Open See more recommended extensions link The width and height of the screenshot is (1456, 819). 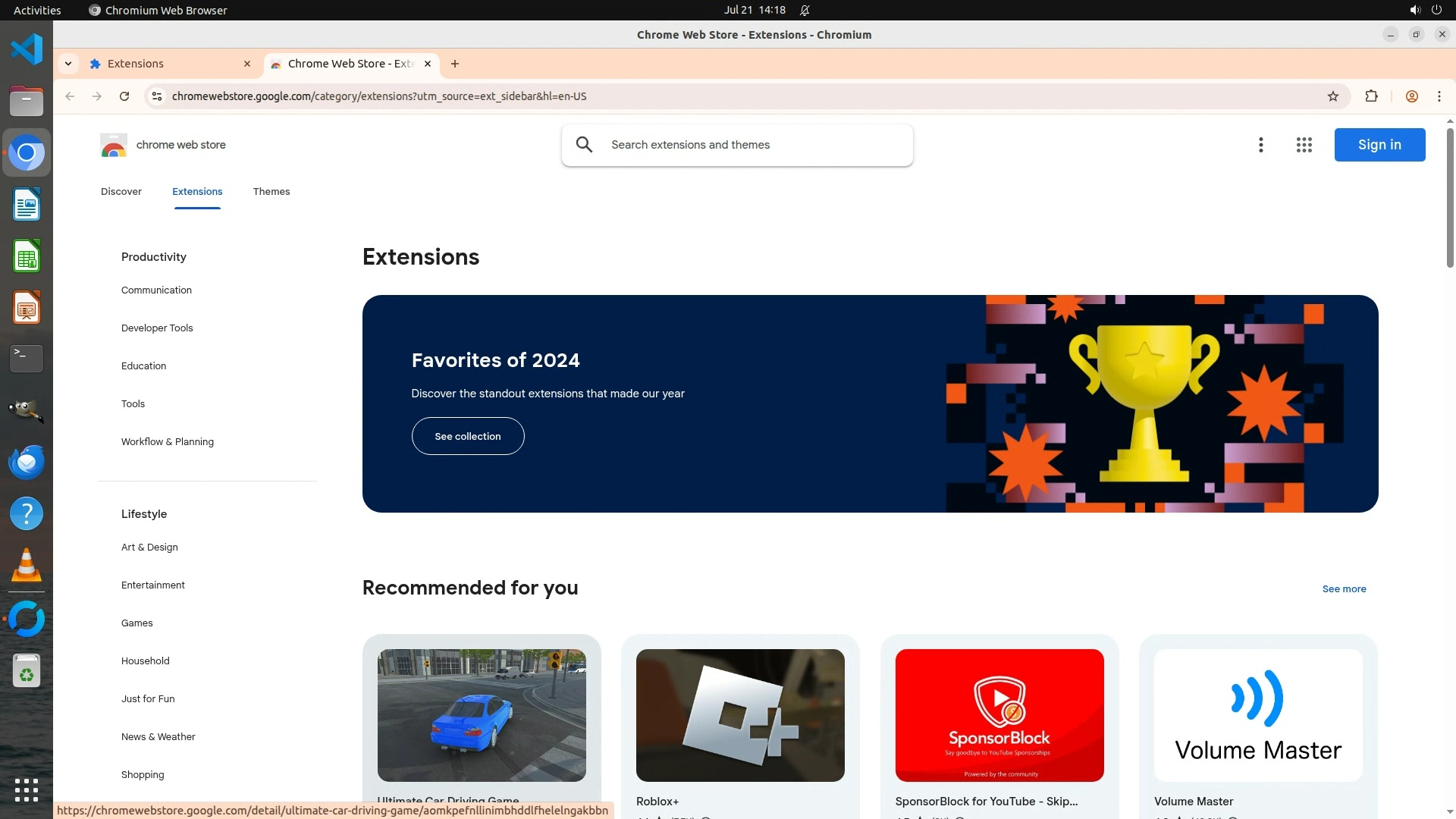pyautogui.click(x=1344, y=588)
